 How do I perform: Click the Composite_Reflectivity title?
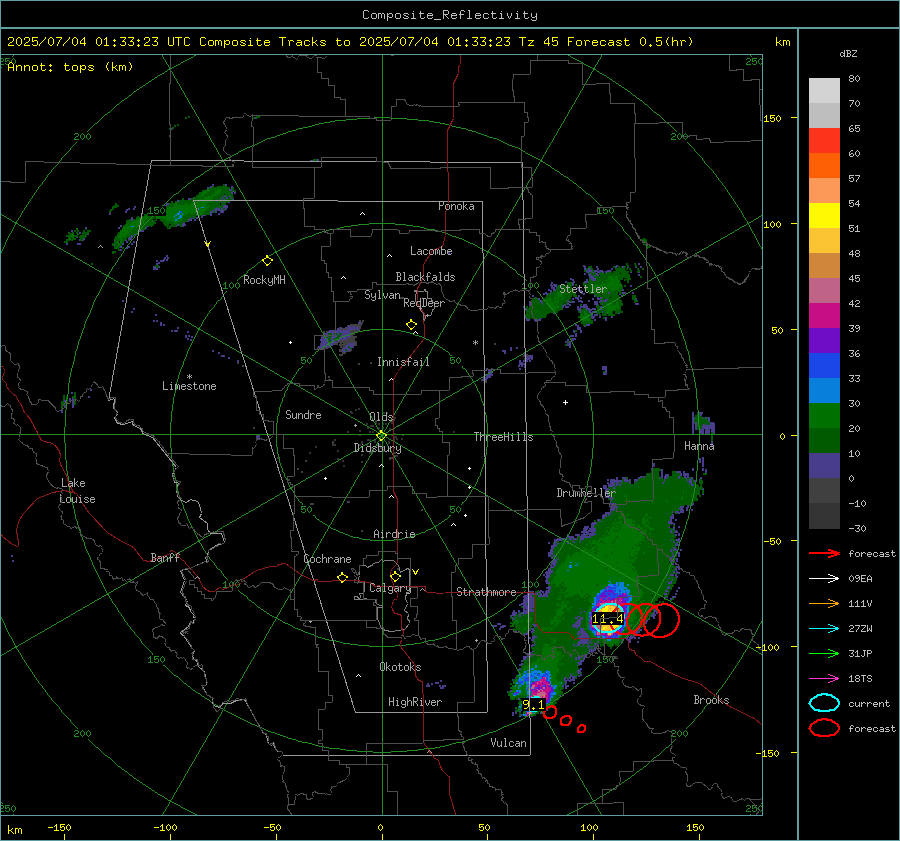pos(450,15)
